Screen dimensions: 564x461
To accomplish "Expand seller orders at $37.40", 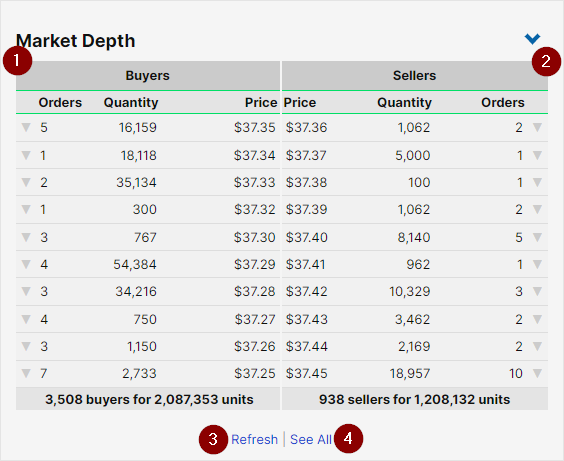I will [x=537, y=237].
